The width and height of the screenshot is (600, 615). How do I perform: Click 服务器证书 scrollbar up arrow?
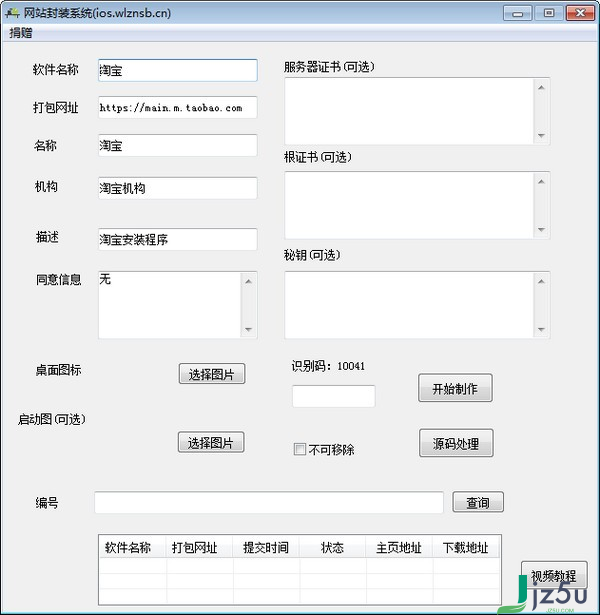(x=541, y=87)
